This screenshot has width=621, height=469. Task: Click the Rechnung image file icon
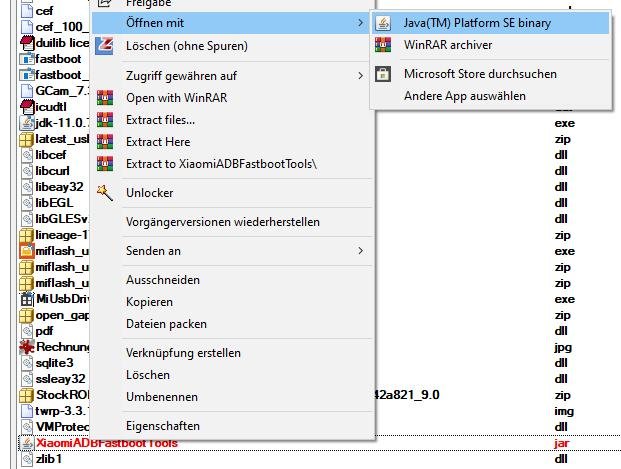(27, 347)
